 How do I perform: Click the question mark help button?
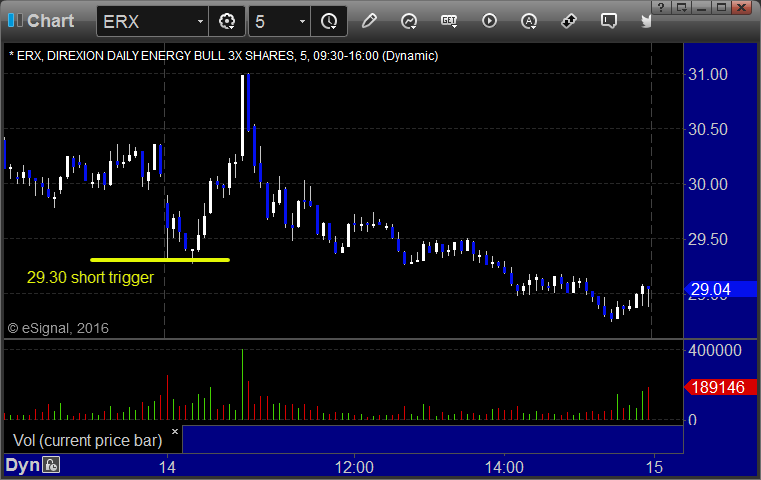tap(661, 7)
